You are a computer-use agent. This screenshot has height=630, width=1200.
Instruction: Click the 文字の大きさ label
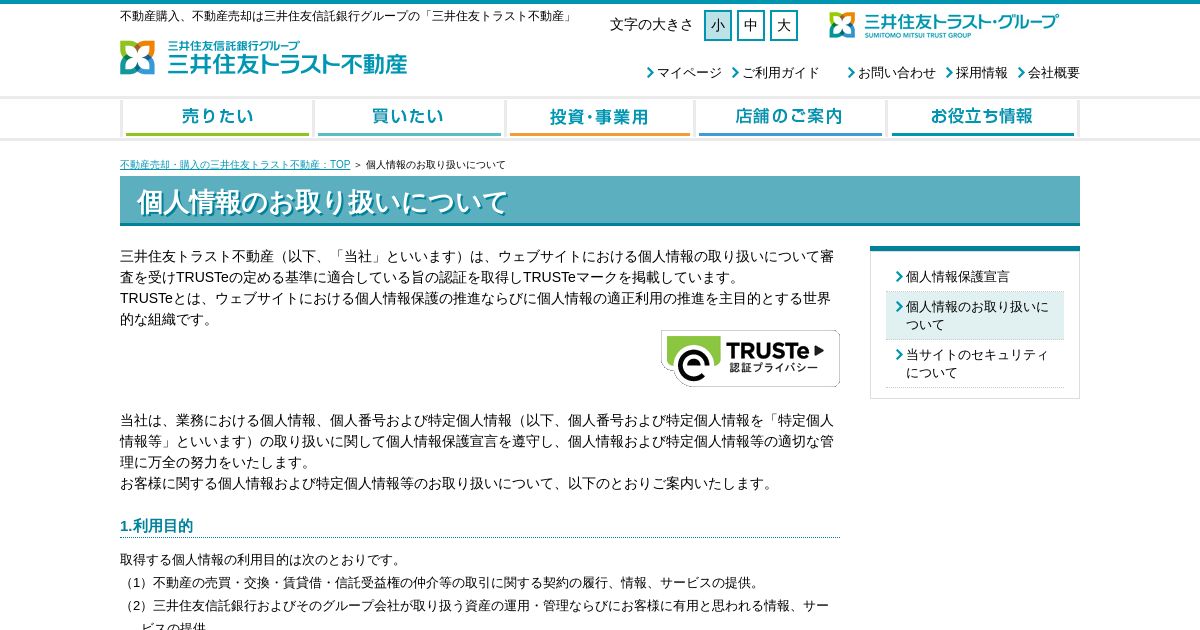[x=651, y=25]
